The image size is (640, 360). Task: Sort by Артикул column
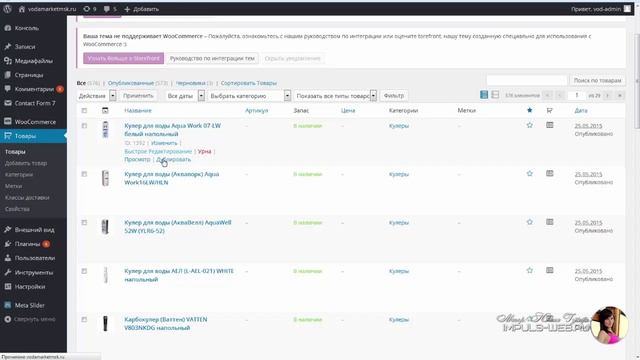point(257,111)
